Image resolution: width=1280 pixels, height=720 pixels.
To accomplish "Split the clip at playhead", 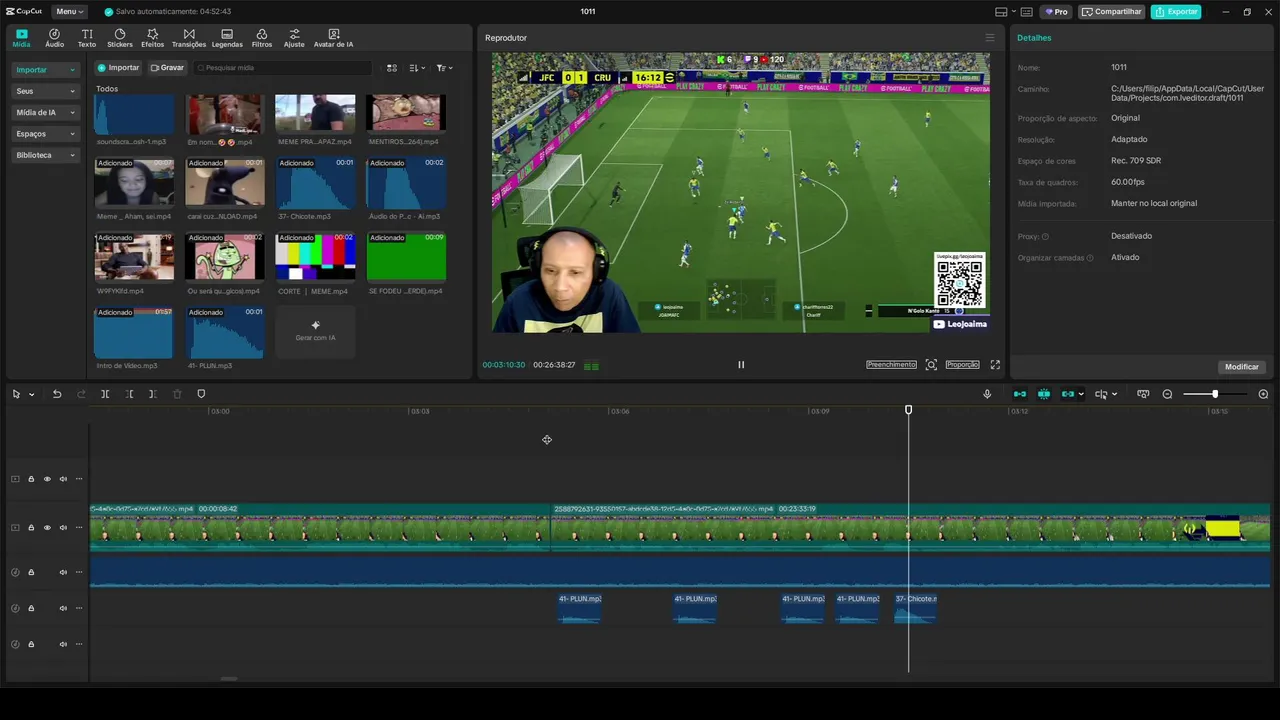I will [105, 394].
